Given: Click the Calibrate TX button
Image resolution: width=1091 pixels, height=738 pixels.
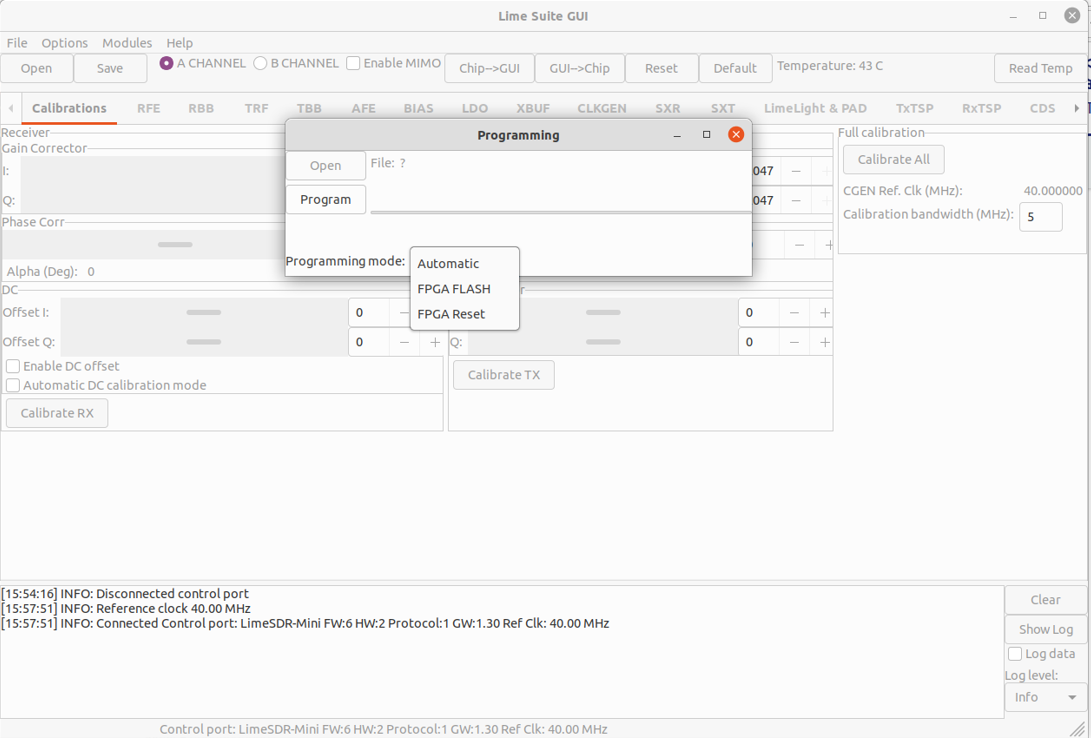Looking at the screenshot, I should tap(504, 375).
